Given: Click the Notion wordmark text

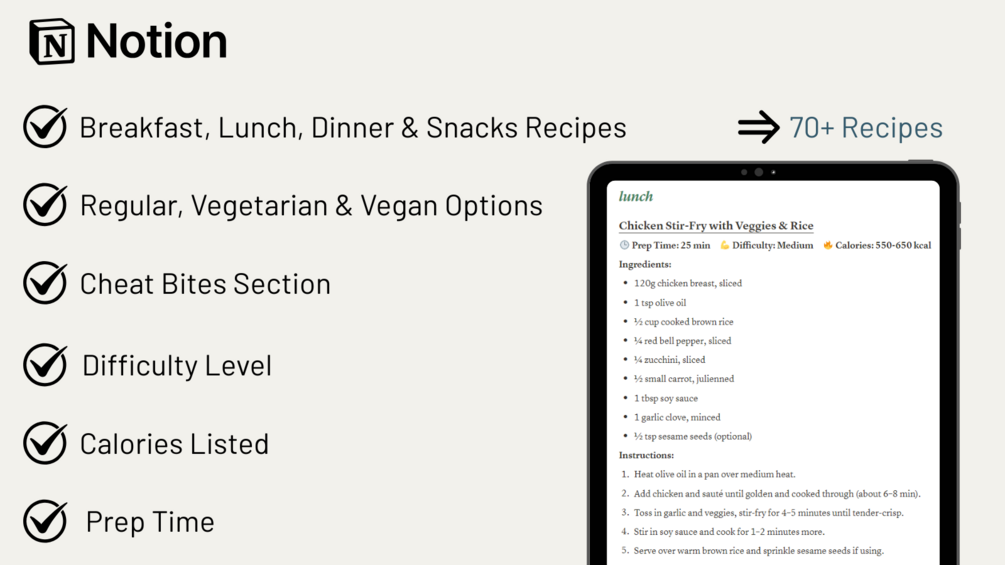Looking at the screenshot, I should [x=156, y=42].
